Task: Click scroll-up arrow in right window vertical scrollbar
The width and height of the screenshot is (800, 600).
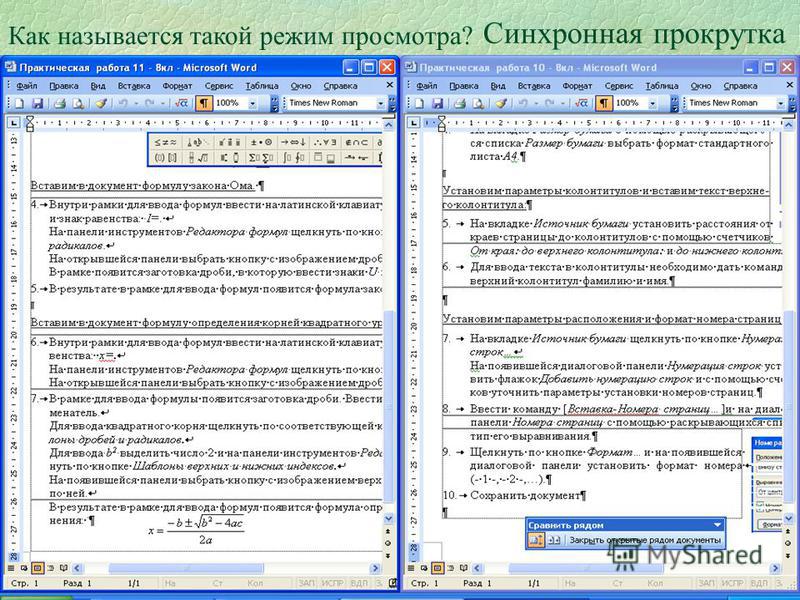Action: pyautogui.click(x=788, y=124)
